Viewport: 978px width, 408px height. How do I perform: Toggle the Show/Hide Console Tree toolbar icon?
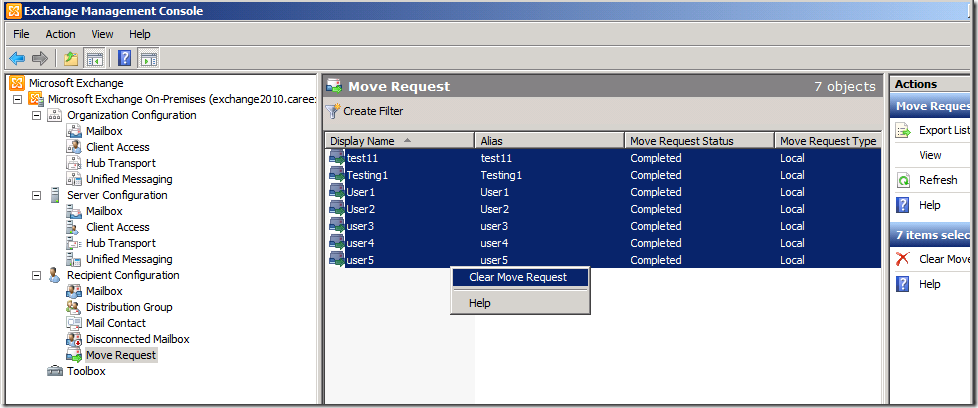tap(94, 59)
